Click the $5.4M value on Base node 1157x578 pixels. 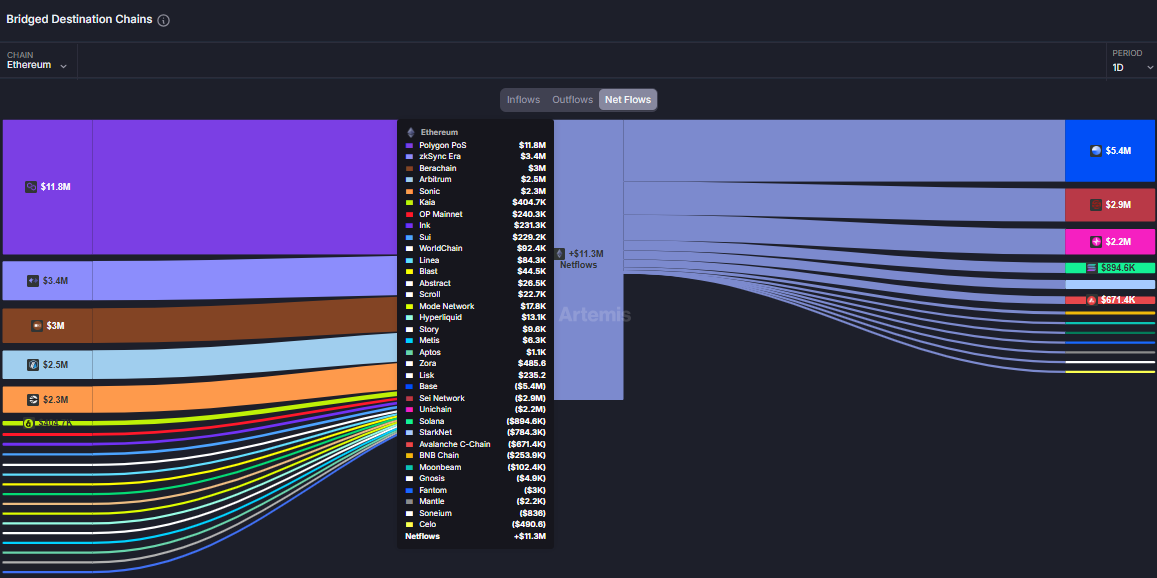(1118, 151)
